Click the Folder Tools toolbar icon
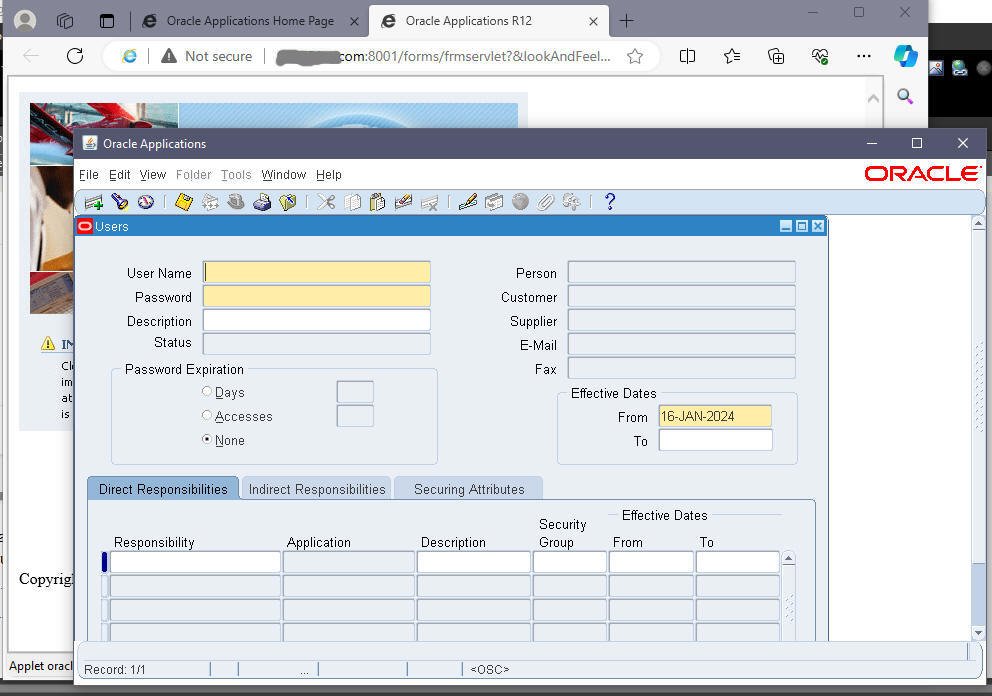The width and height of the screenshot is (992, 696). [x=571, y=202]
